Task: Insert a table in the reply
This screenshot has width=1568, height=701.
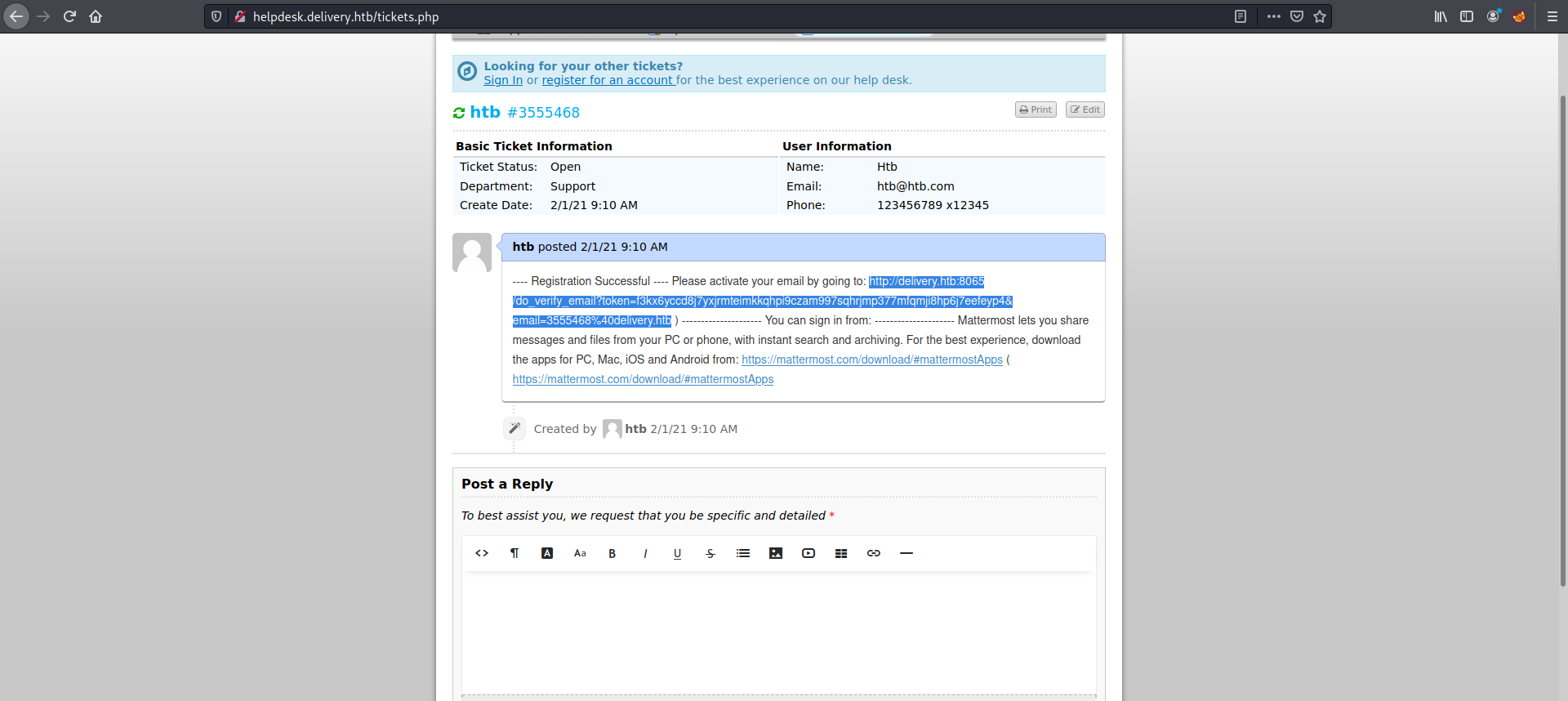Action: (841, 553)
